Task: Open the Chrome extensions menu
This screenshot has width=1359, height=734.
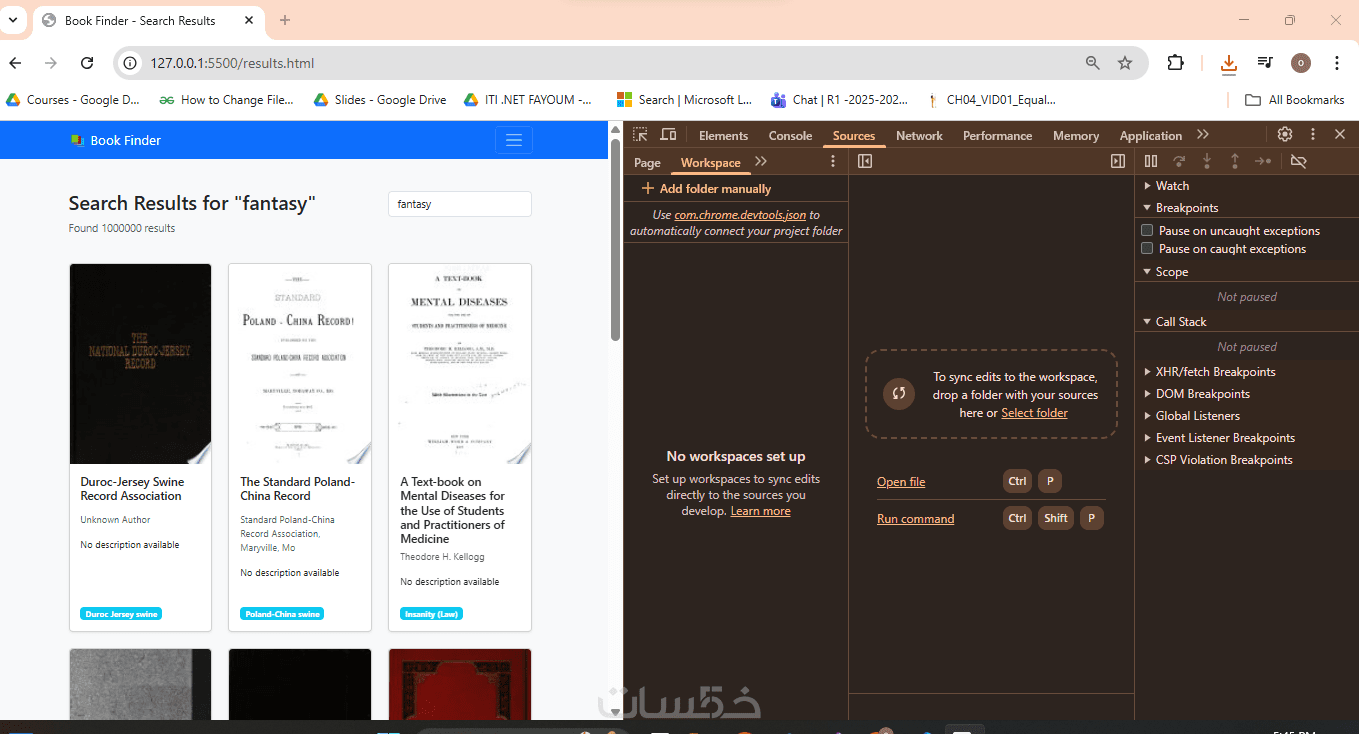Action: (x=1176, y=63)
